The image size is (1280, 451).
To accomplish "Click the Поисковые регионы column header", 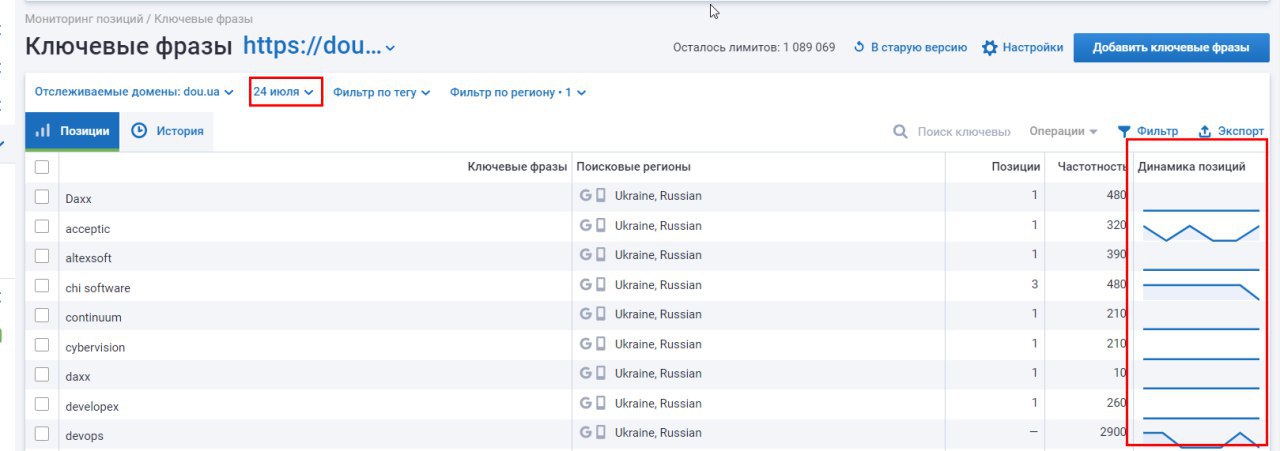I will 634,167.
